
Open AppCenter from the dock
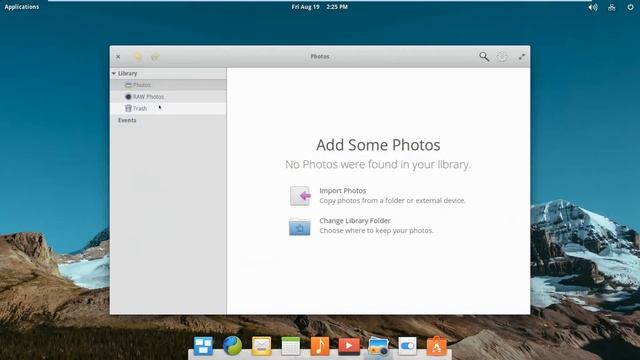(x=436, y=346)
